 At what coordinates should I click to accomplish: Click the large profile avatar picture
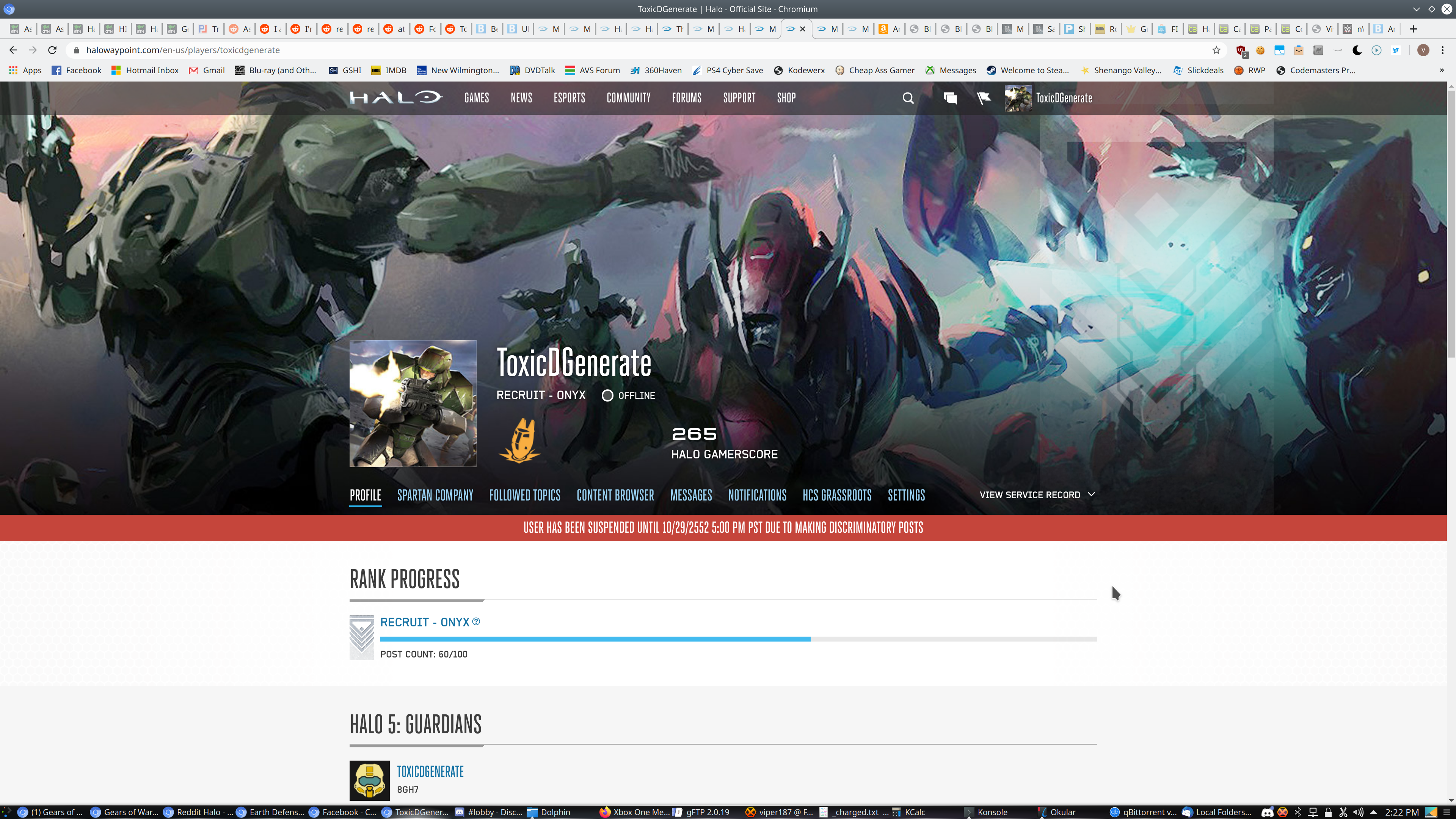pos(413,403)
